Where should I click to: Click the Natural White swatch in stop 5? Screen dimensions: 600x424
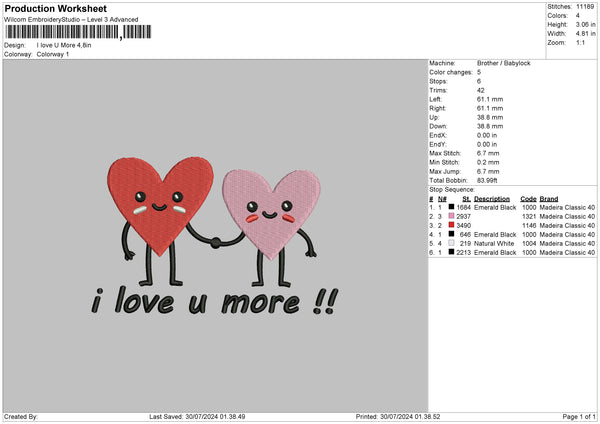point(452,243)
